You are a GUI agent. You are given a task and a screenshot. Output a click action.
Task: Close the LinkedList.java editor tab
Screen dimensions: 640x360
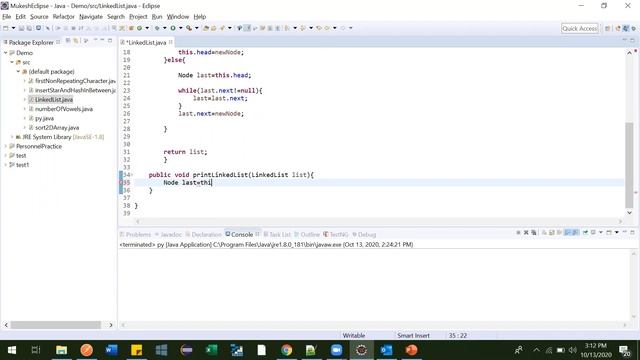pyautogui.click(x=171, y=42)
